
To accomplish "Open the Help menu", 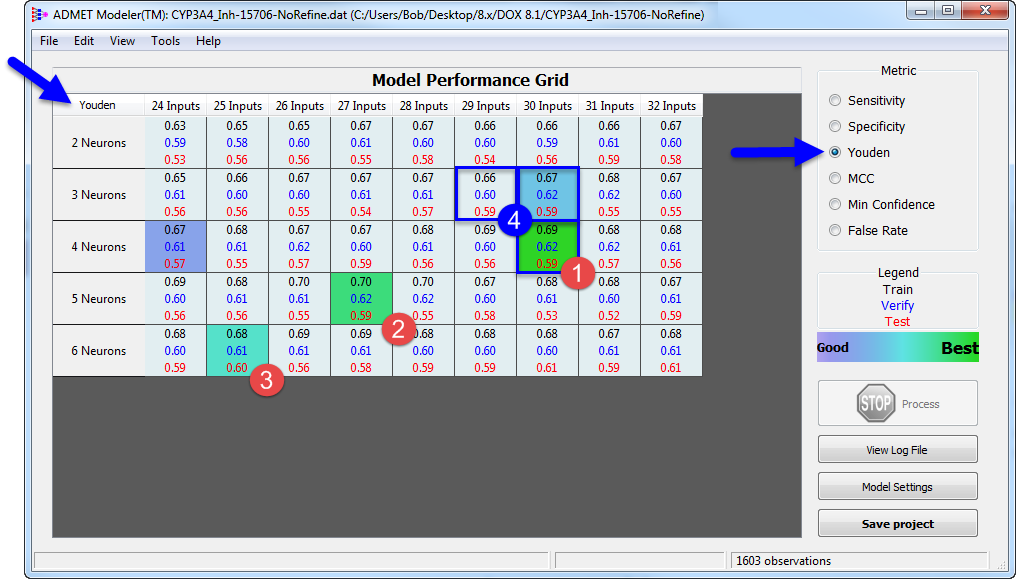I will tap(208, 41).
